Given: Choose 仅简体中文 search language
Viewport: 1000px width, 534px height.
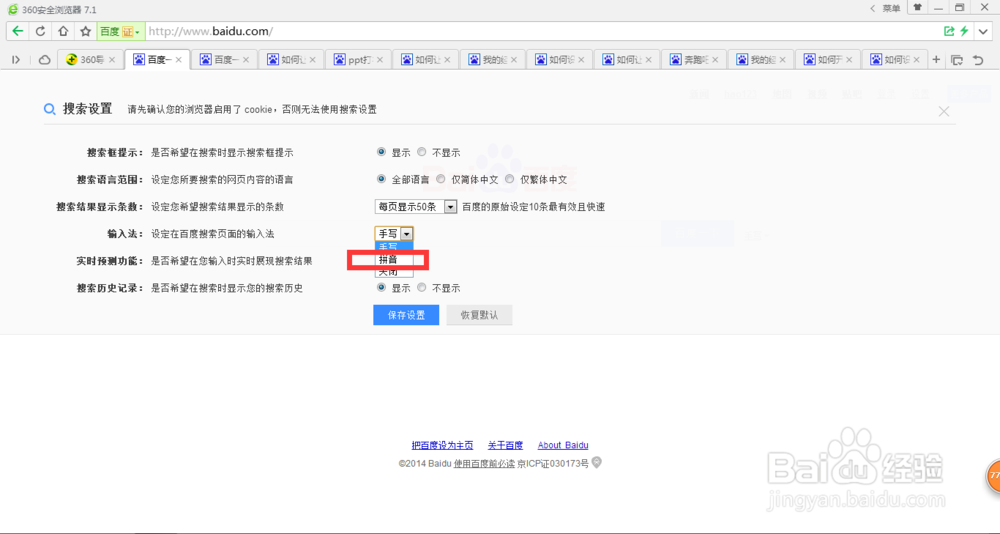Looking at the screenshot, I should point(441,179).
